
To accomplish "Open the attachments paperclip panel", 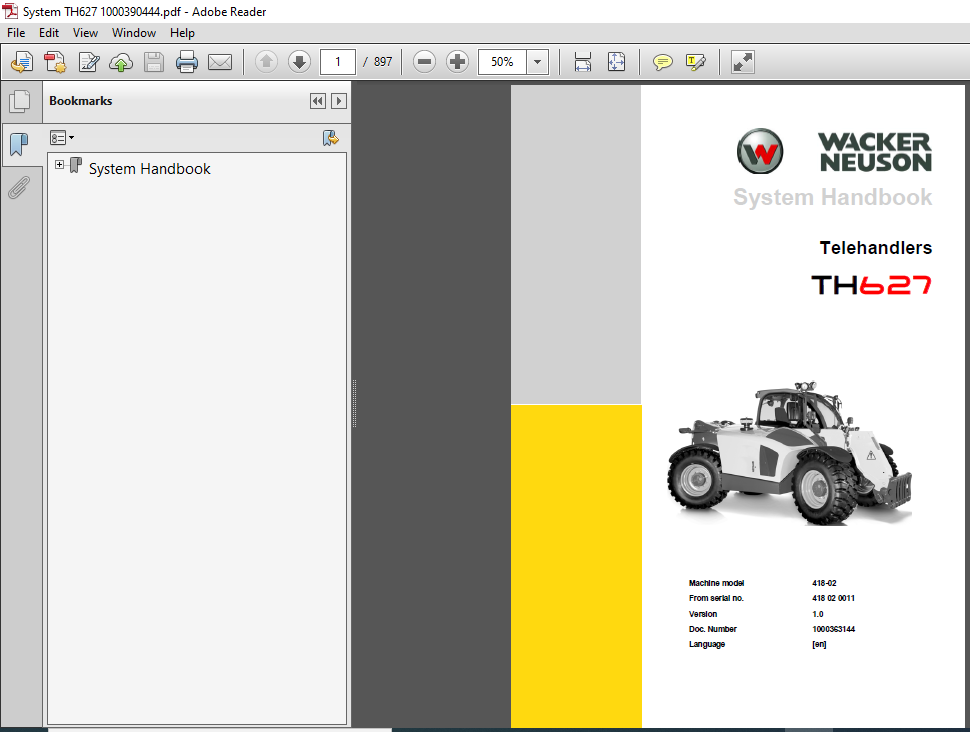I will (20, 187).
